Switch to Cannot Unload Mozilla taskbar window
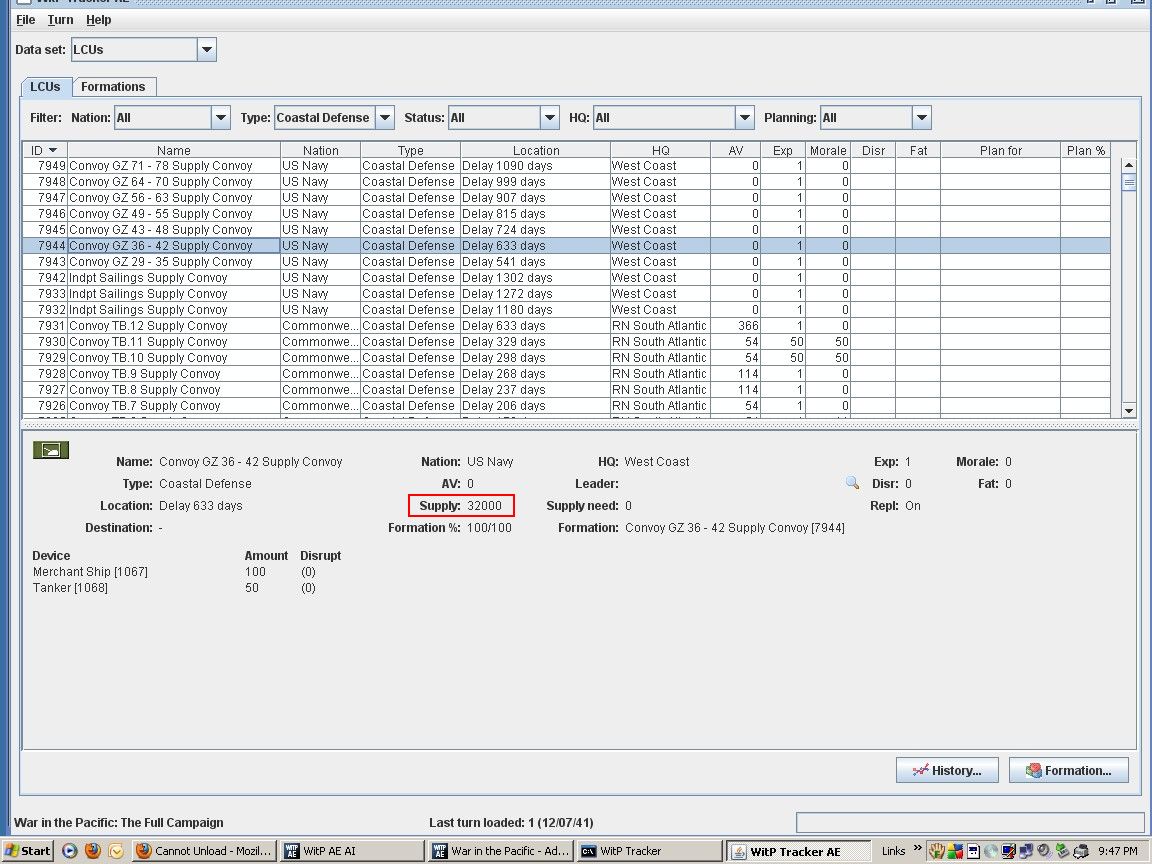This screenshot has width=1152, height=864. coord(205,851)
